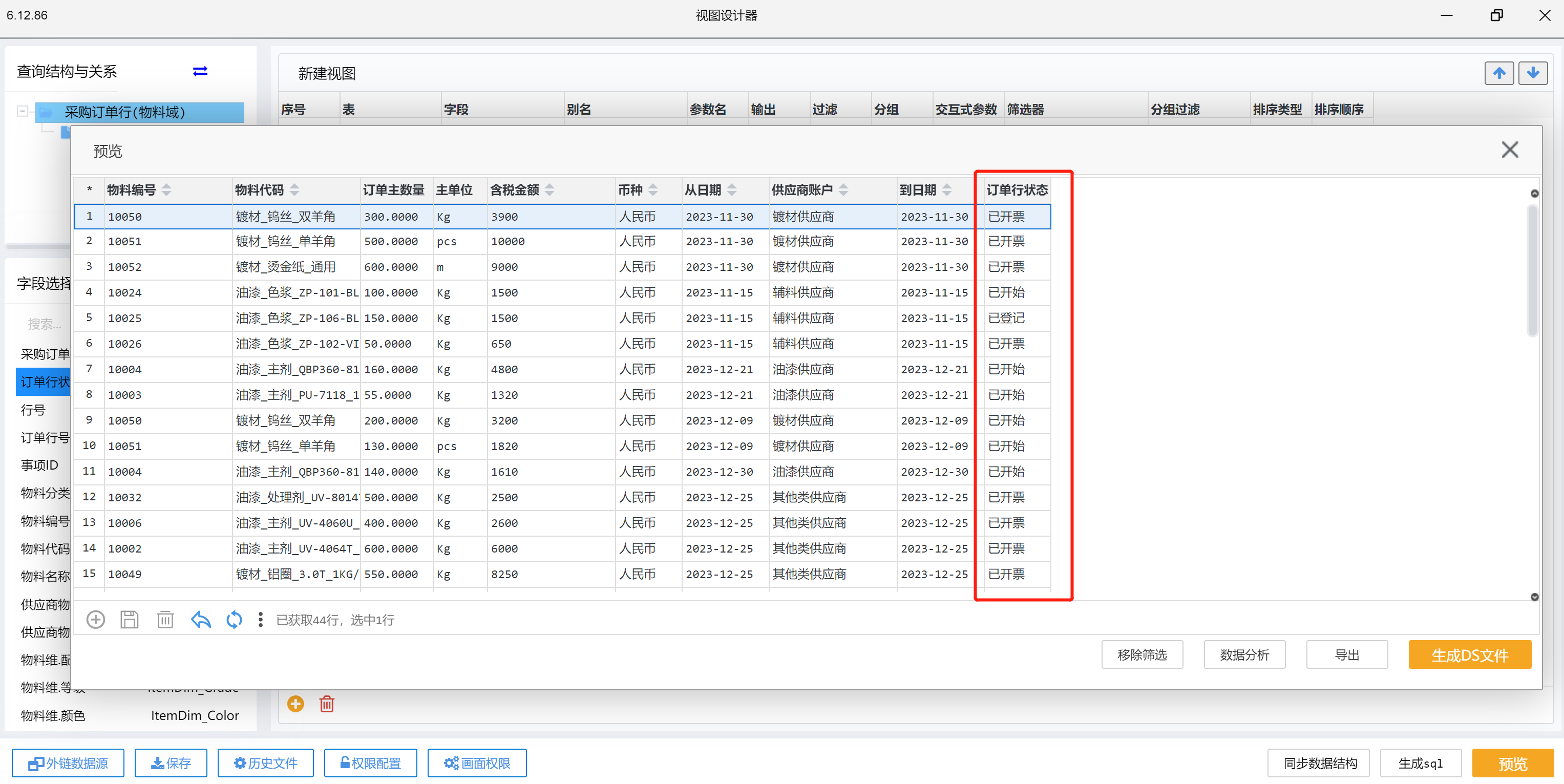Click the 保存 download button
Image resolution: width=1564 pixels, height=784 pixels.
tap(171, 762)
